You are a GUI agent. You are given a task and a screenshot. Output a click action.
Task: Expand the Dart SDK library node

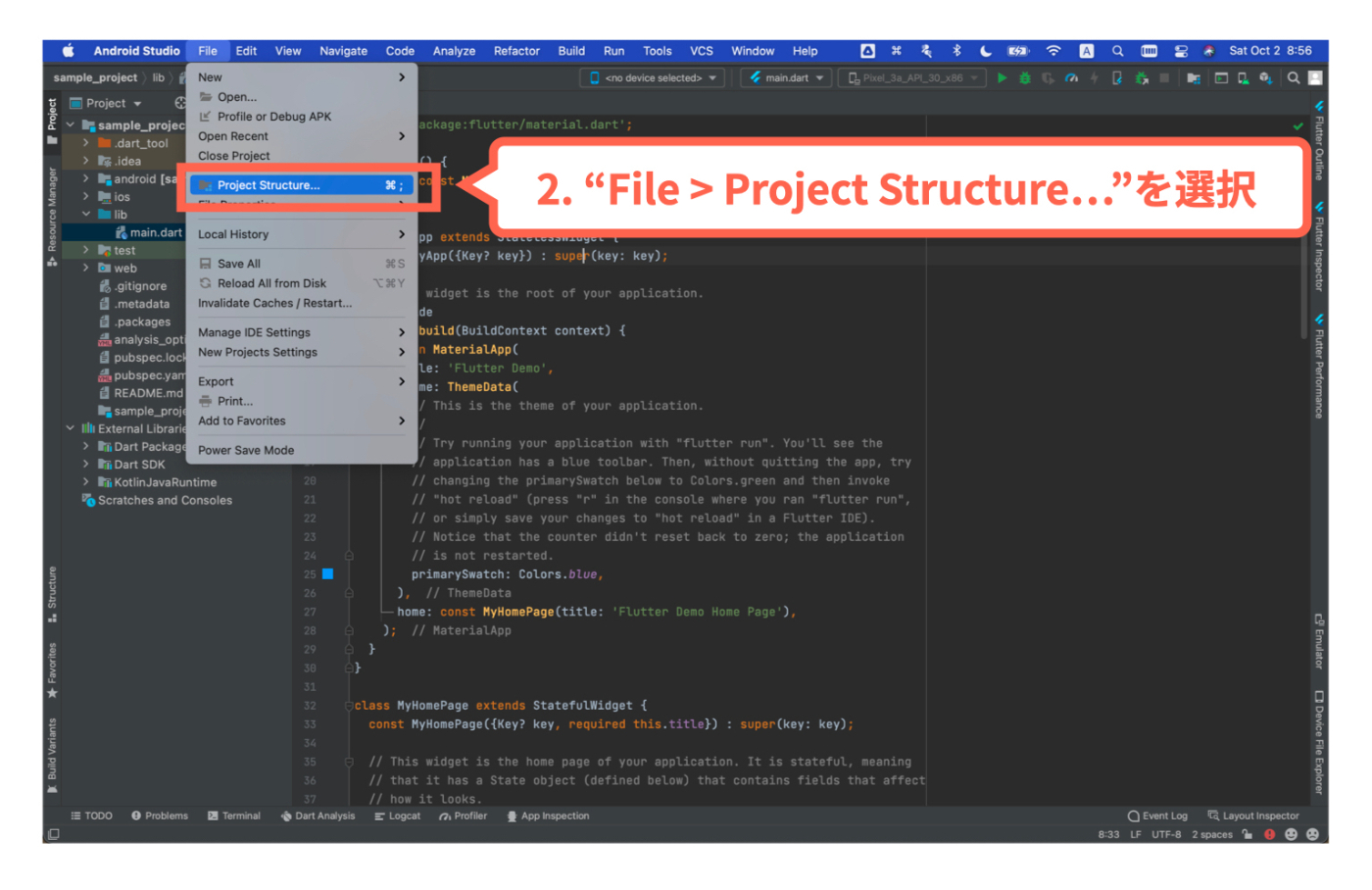coord(86,466)
